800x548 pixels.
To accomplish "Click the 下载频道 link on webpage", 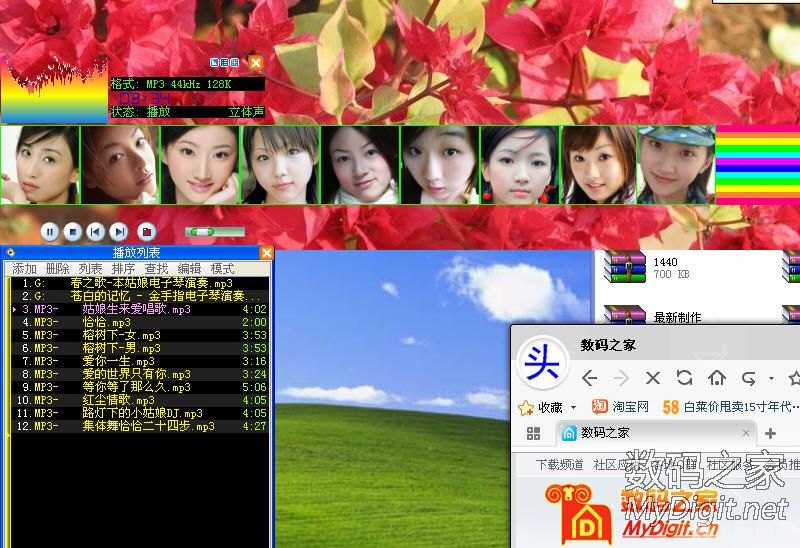I will tap(559, 464).
